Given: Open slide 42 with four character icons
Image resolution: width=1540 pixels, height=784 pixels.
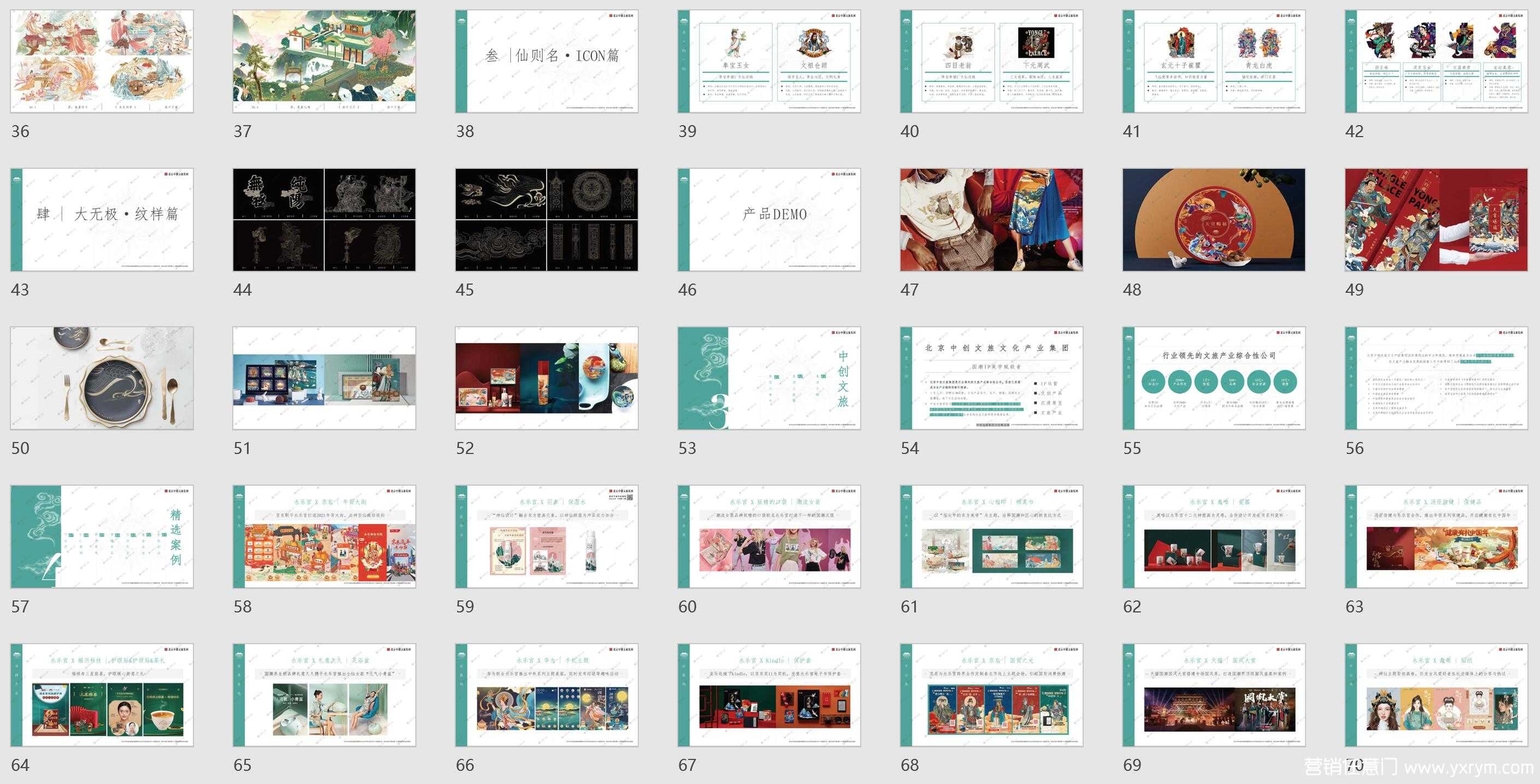Looking at the screenshot, I should (1437, 61).
